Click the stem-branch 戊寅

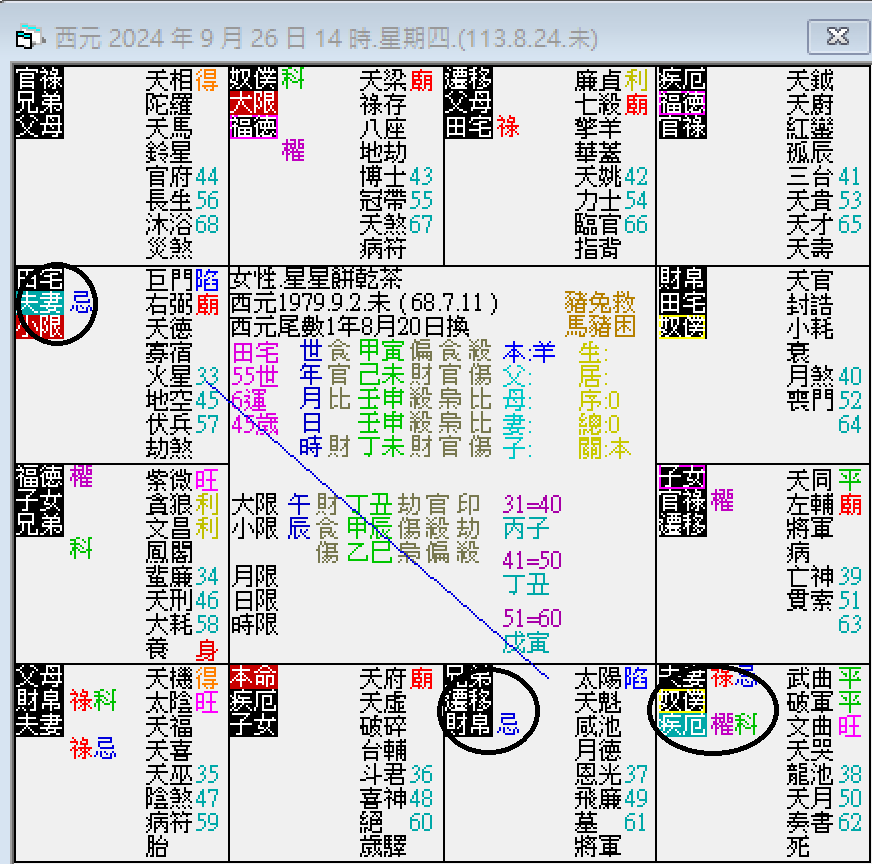click(x=526, y=643)
